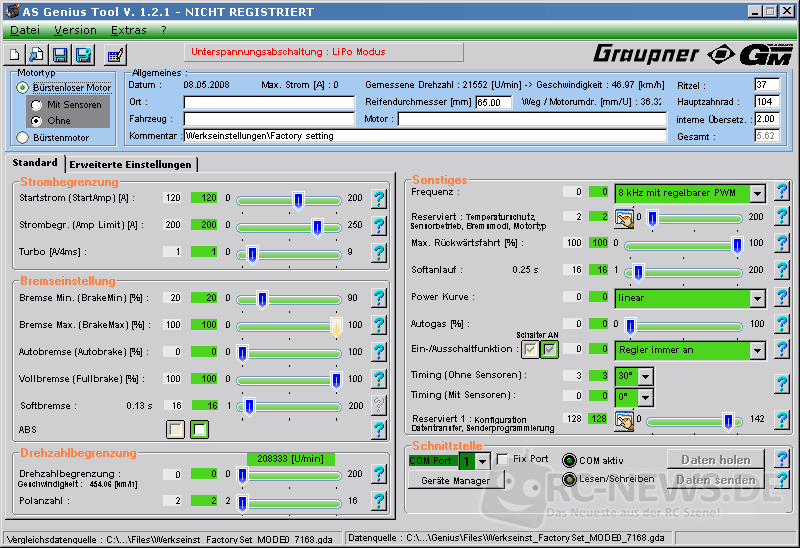Click hand icon for Reserviert Temperaturschutz
The image size is (800, 548).
click(624, 218)
